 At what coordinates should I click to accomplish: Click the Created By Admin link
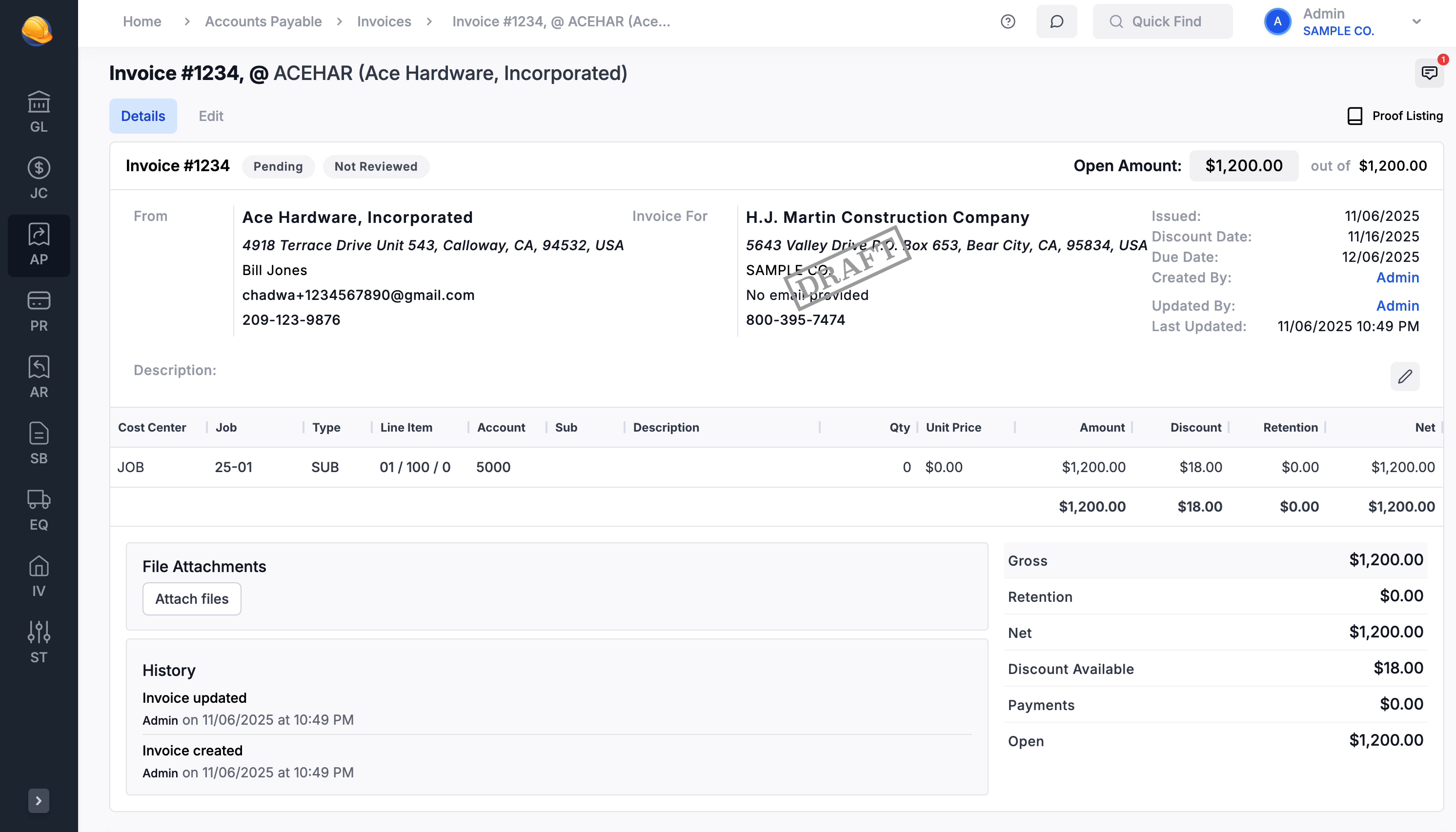(x=1397, y=277)
